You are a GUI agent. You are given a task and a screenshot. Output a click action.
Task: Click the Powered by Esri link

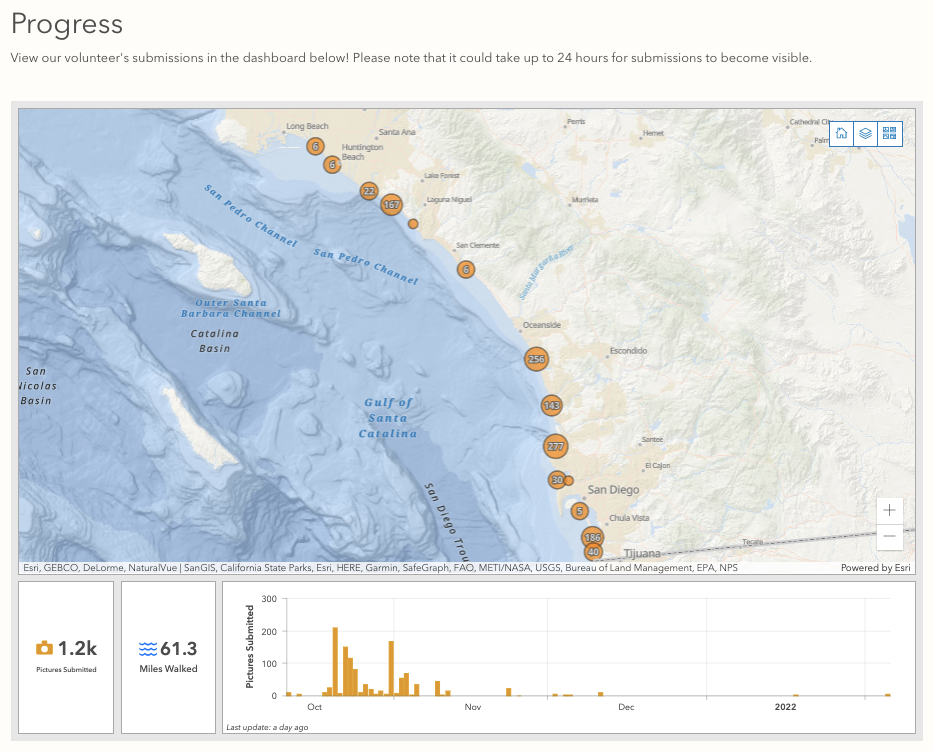[875, 568]
